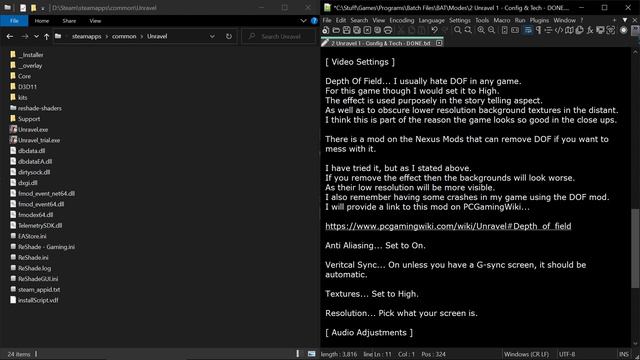Click the Paste icon in Notepad++ toolbar
Screen dimensions: 640x360
[422, 30]
